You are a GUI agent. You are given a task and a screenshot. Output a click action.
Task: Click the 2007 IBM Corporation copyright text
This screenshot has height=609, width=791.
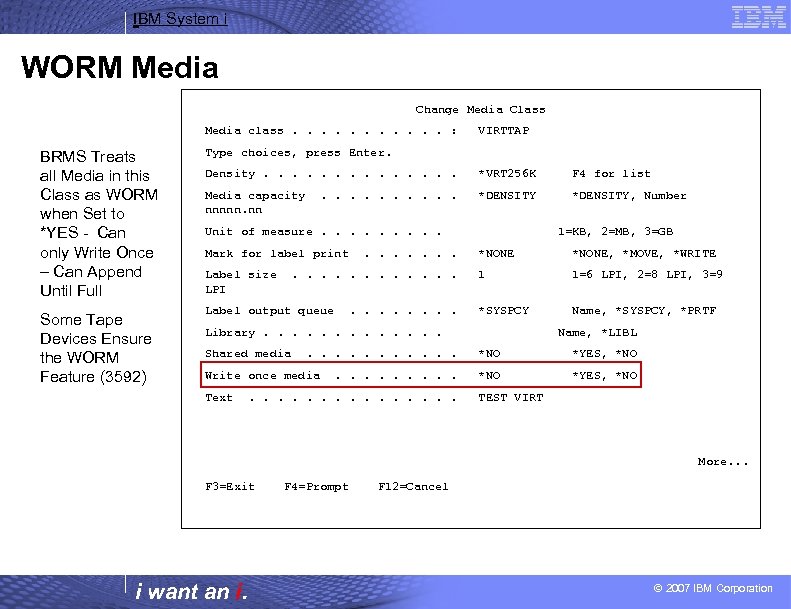tap(713, 588)
